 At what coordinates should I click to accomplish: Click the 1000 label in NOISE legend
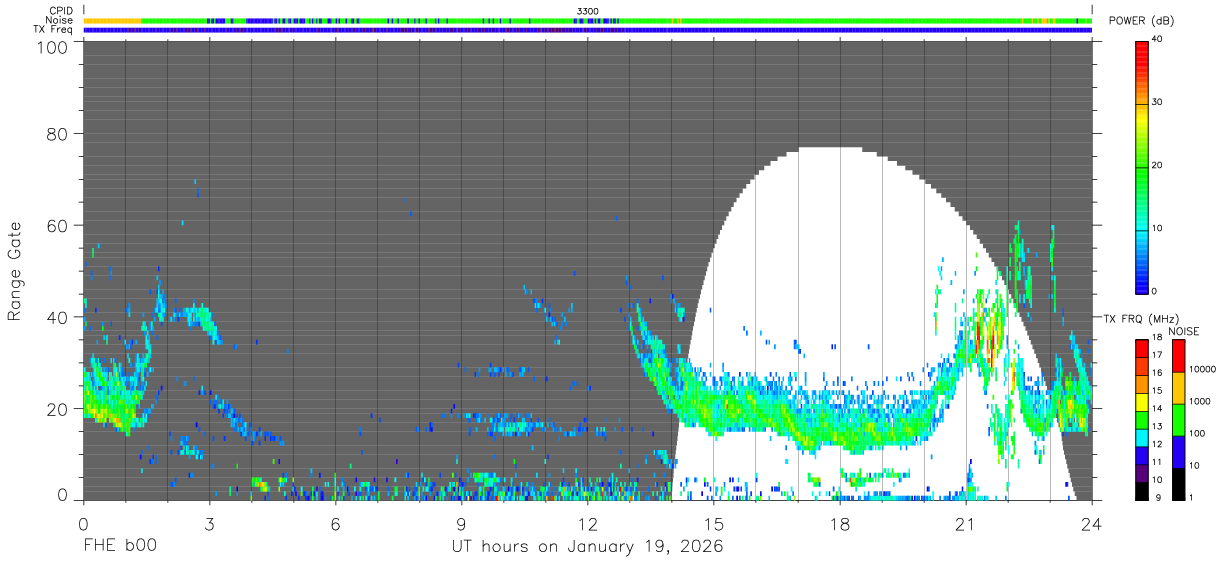[1200, 401]
